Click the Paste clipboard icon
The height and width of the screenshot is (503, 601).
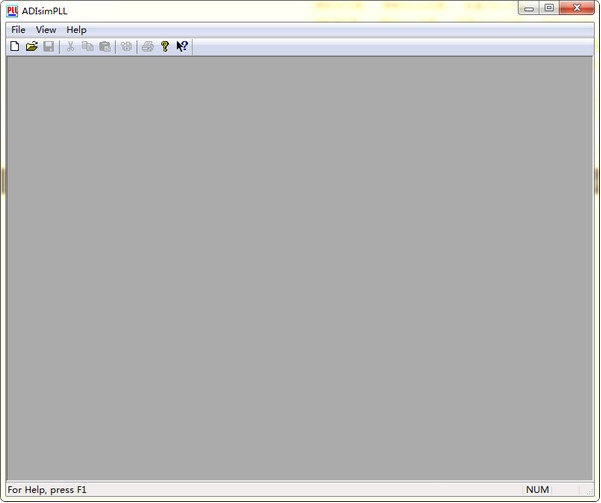(105, 46)
